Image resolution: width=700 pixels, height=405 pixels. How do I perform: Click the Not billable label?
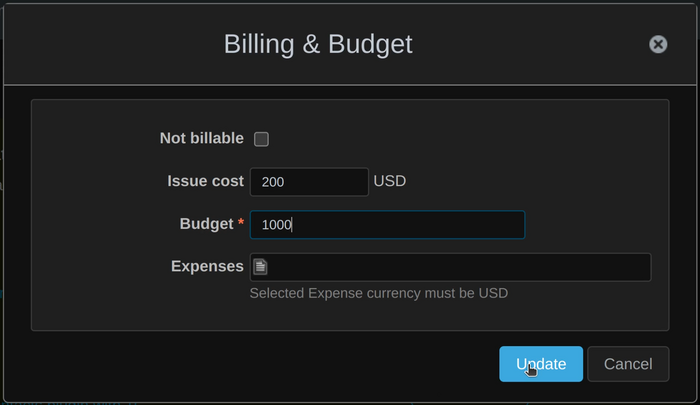click(201, 138)
